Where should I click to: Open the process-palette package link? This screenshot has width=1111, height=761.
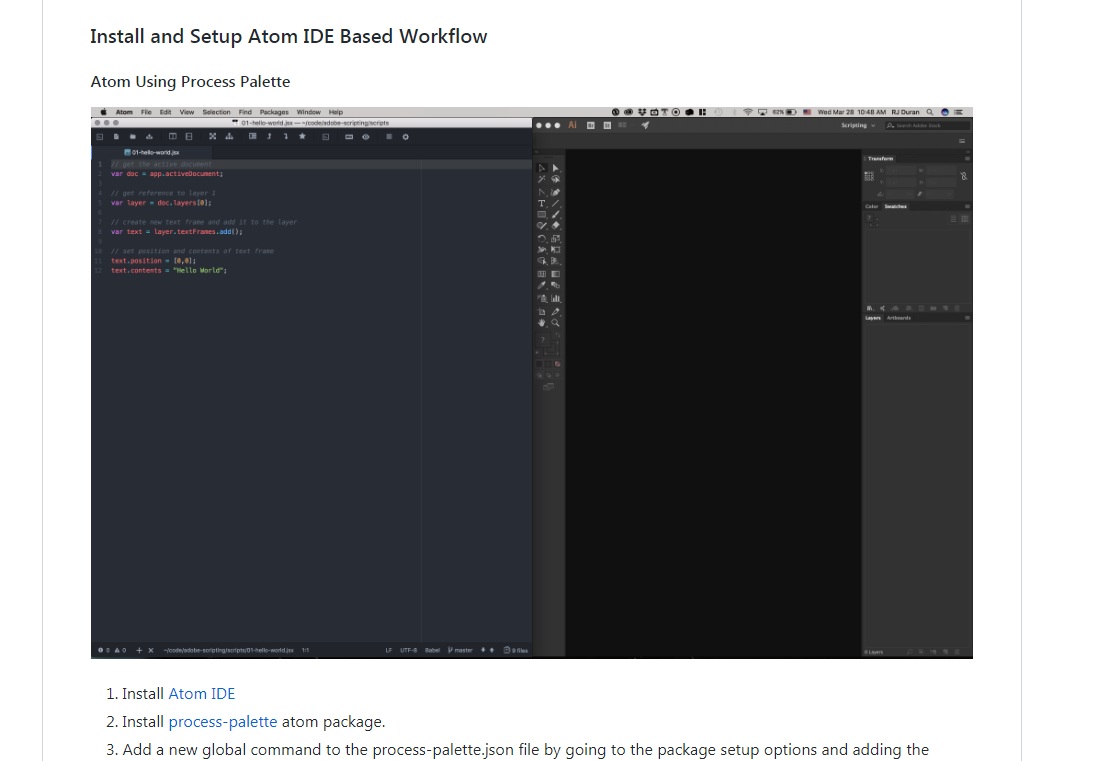[x=222, y=721]
